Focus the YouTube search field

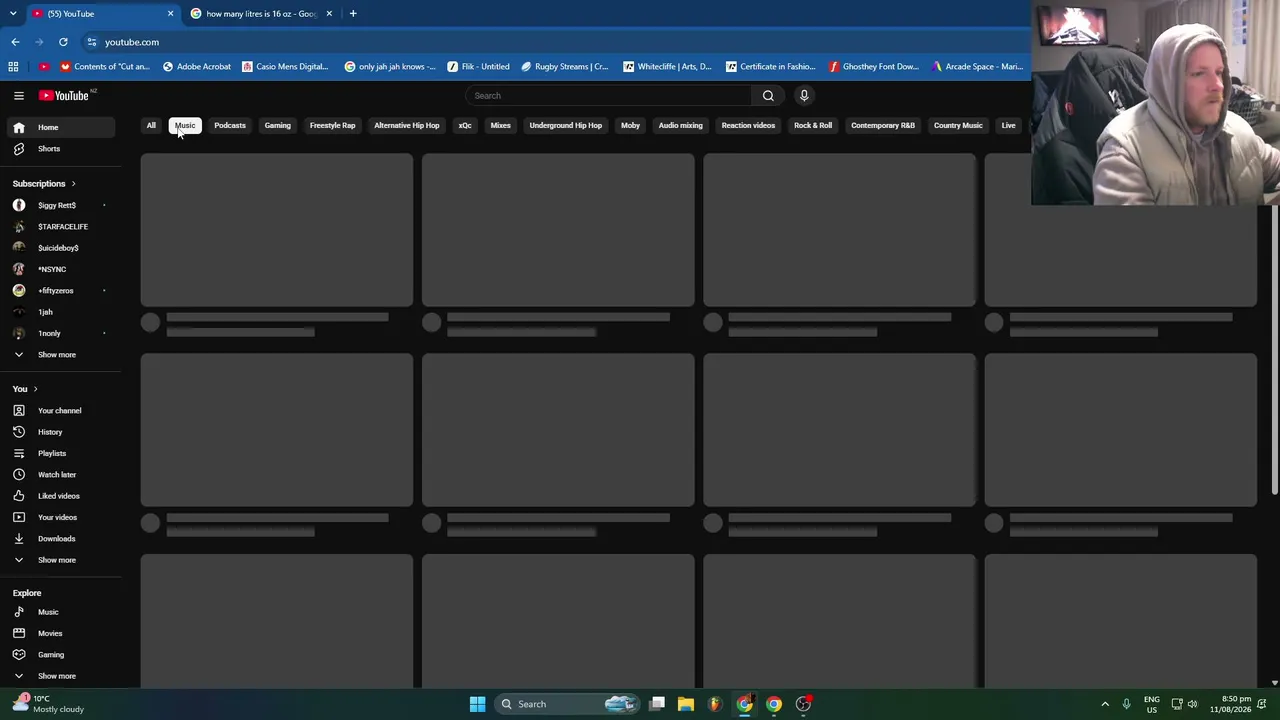coord(608,96)
